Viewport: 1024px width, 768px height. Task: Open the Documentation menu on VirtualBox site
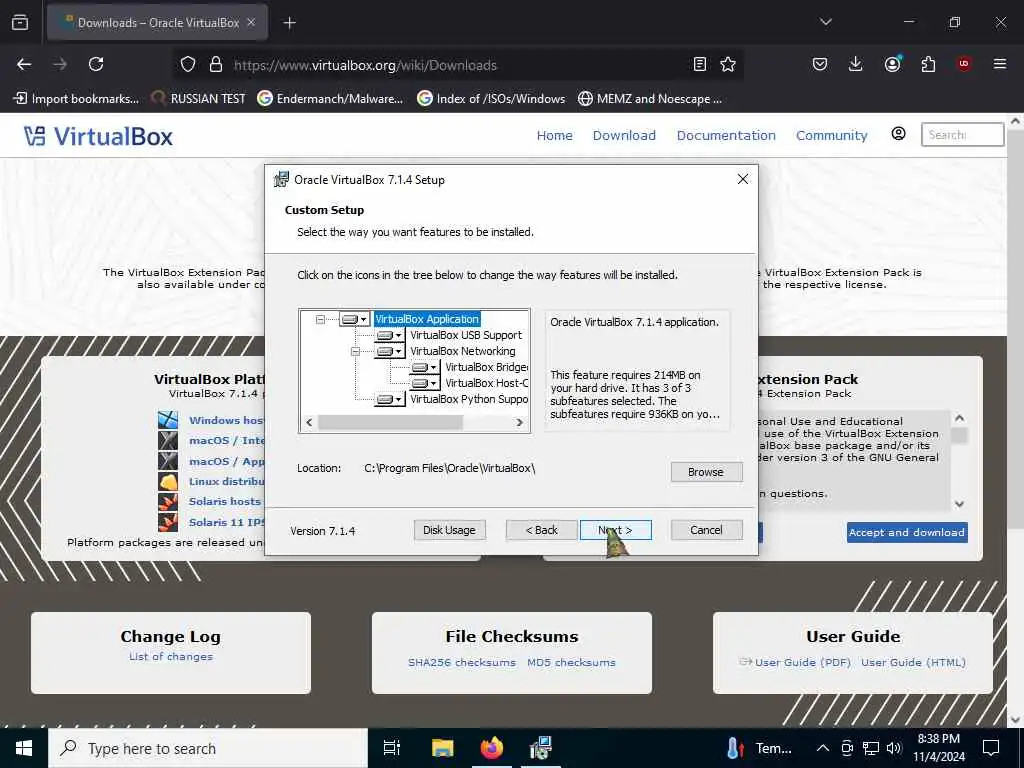(x=726, y=135)
